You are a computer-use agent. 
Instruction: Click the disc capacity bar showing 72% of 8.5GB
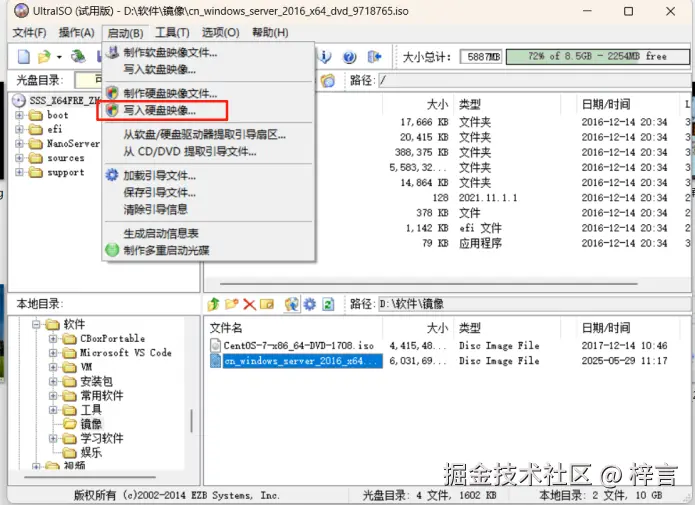pos(597,56)
